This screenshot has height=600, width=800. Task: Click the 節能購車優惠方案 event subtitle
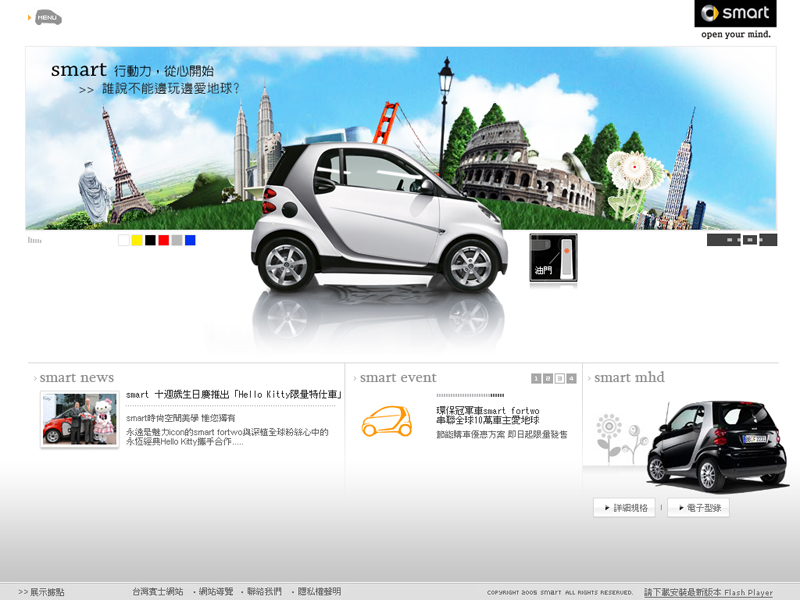pos(502,435)
